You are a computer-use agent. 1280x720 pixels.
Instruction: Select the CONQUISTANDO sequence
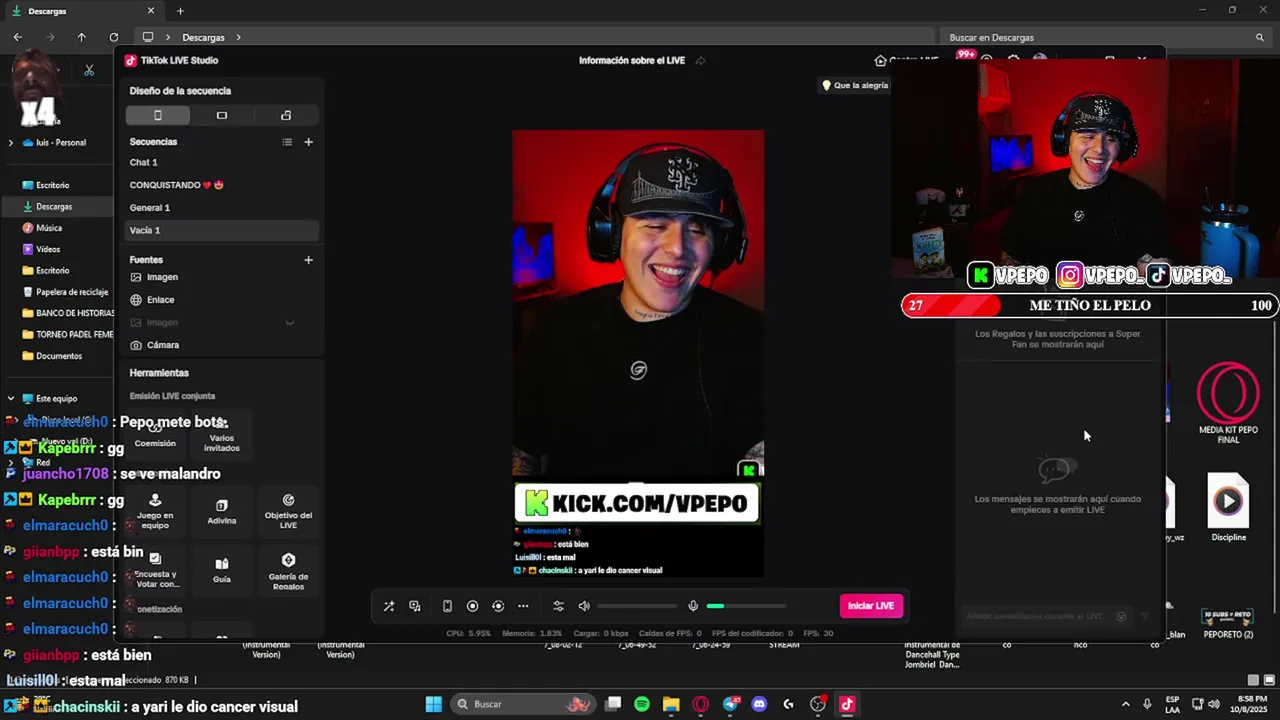point(222,185)
